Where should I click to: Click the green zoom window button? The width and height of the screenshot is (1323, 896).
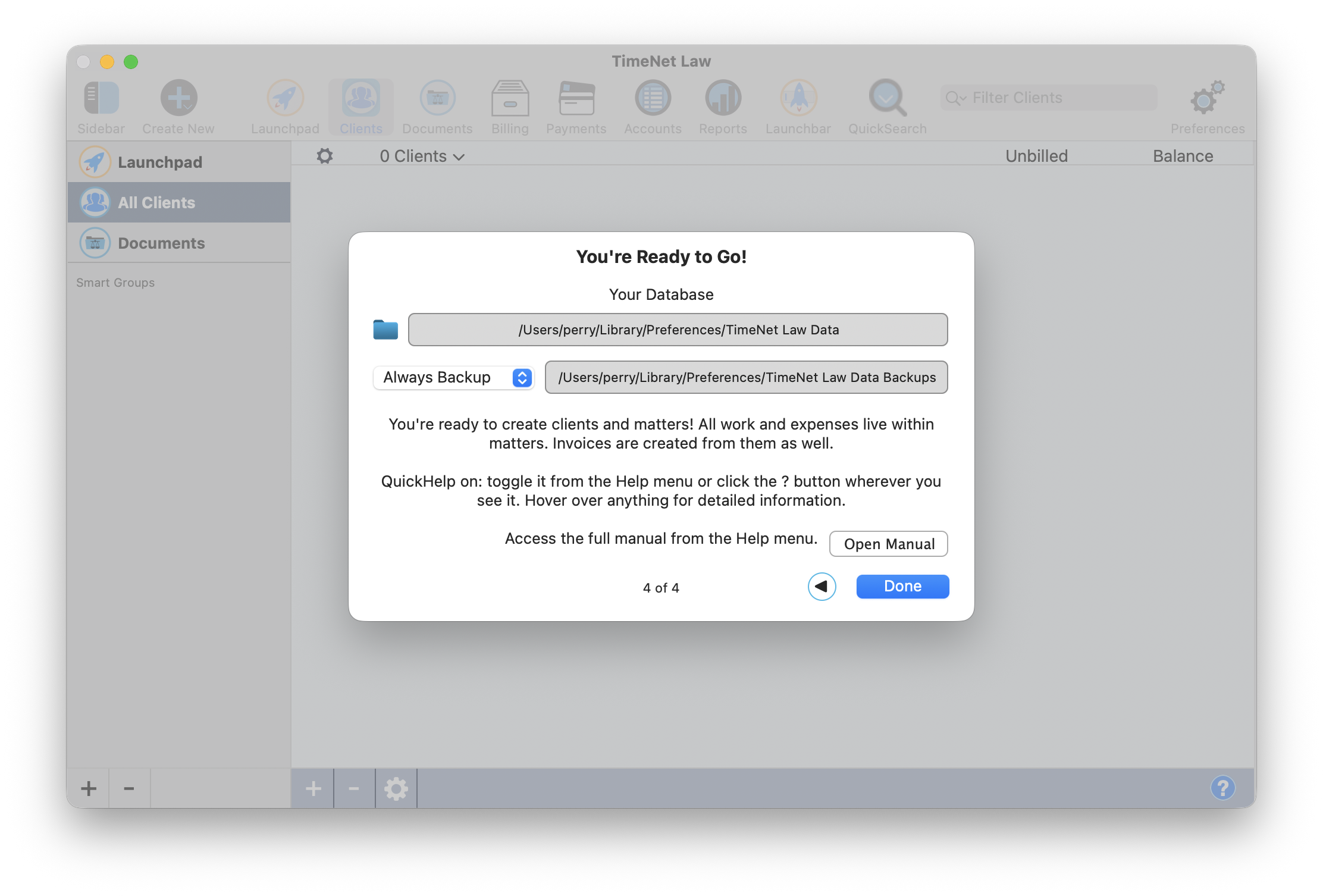click(131, 62)
